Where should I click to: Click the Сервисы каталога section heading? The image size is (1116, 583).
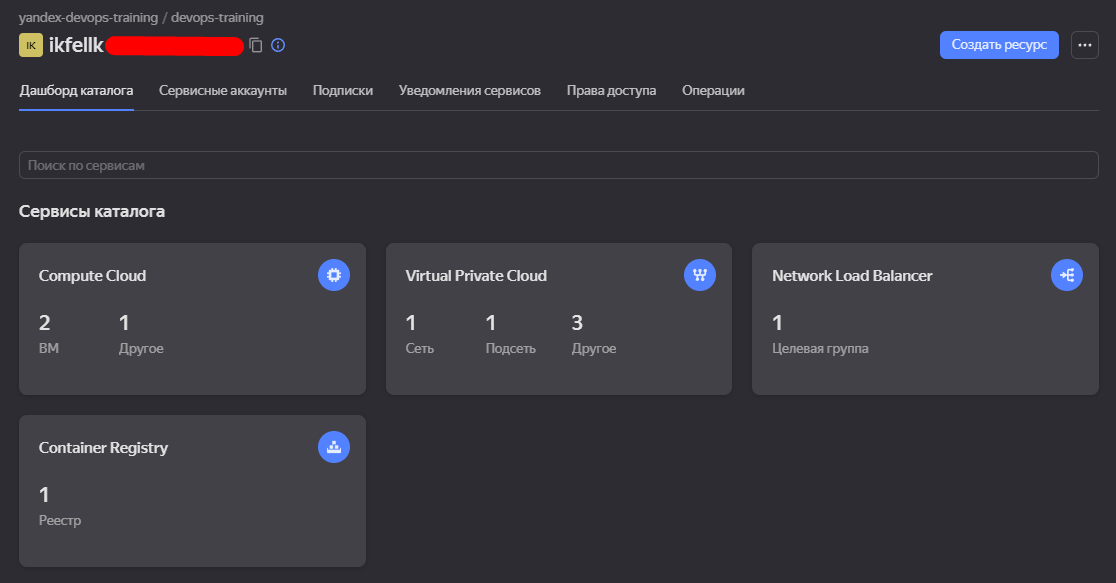click(x=92, y=211)
